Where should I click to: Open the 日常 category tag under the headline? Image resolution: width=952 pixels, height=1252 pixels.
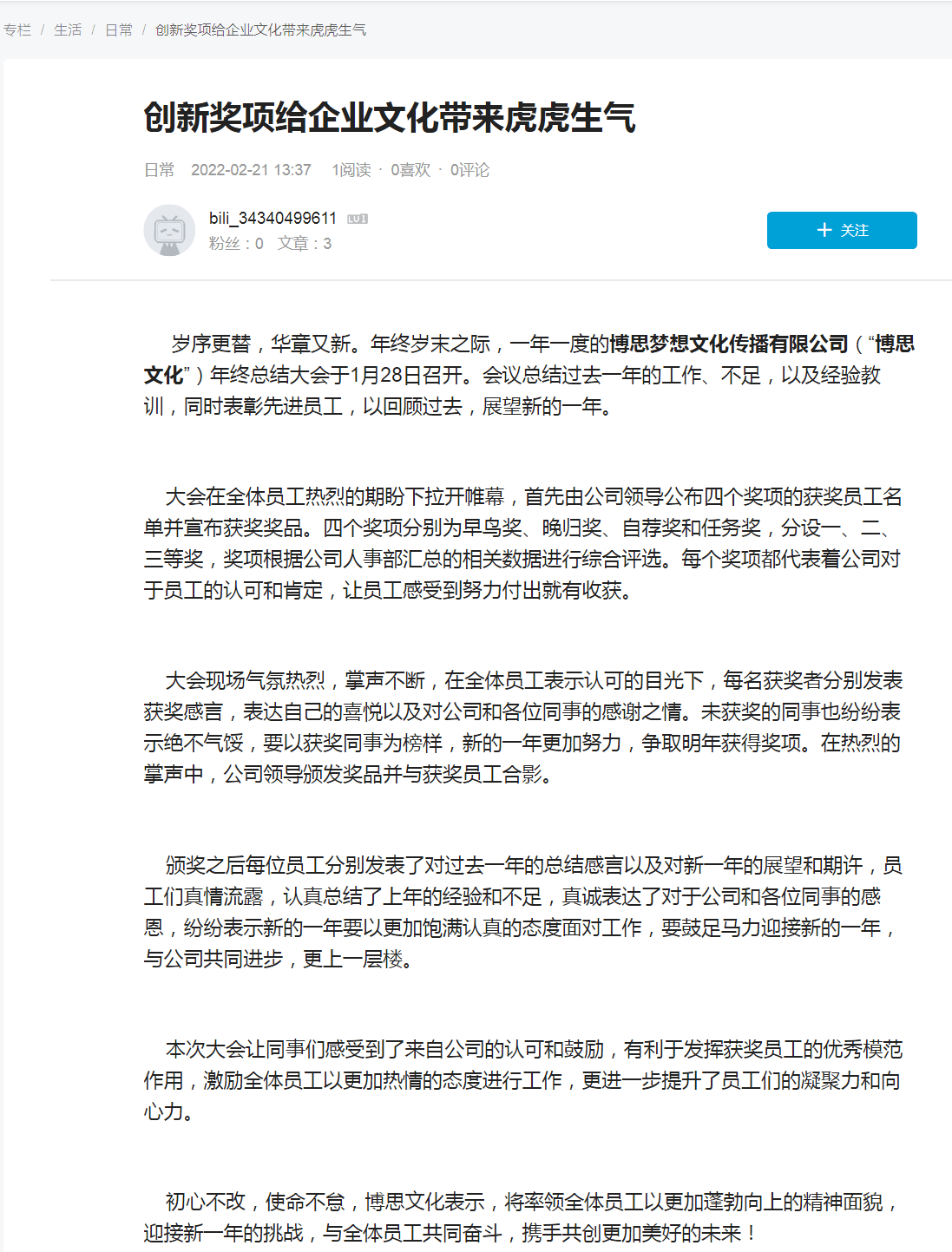(x=159, y=170)
